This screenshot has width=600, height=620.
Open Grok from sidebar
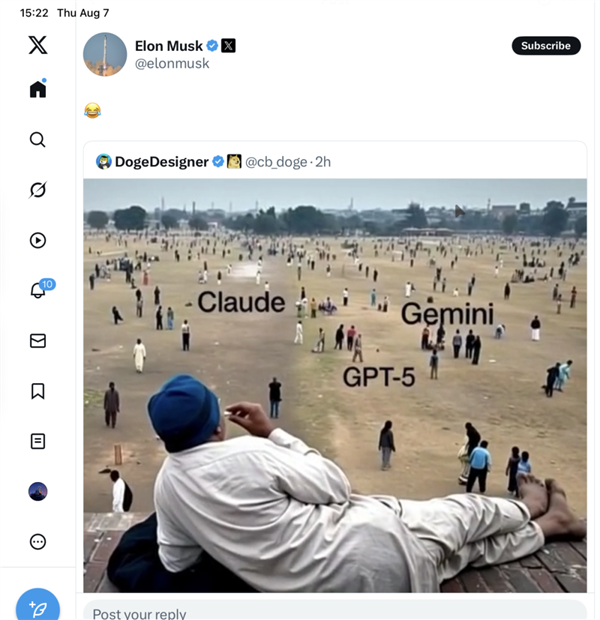click(x=38, y=190)
